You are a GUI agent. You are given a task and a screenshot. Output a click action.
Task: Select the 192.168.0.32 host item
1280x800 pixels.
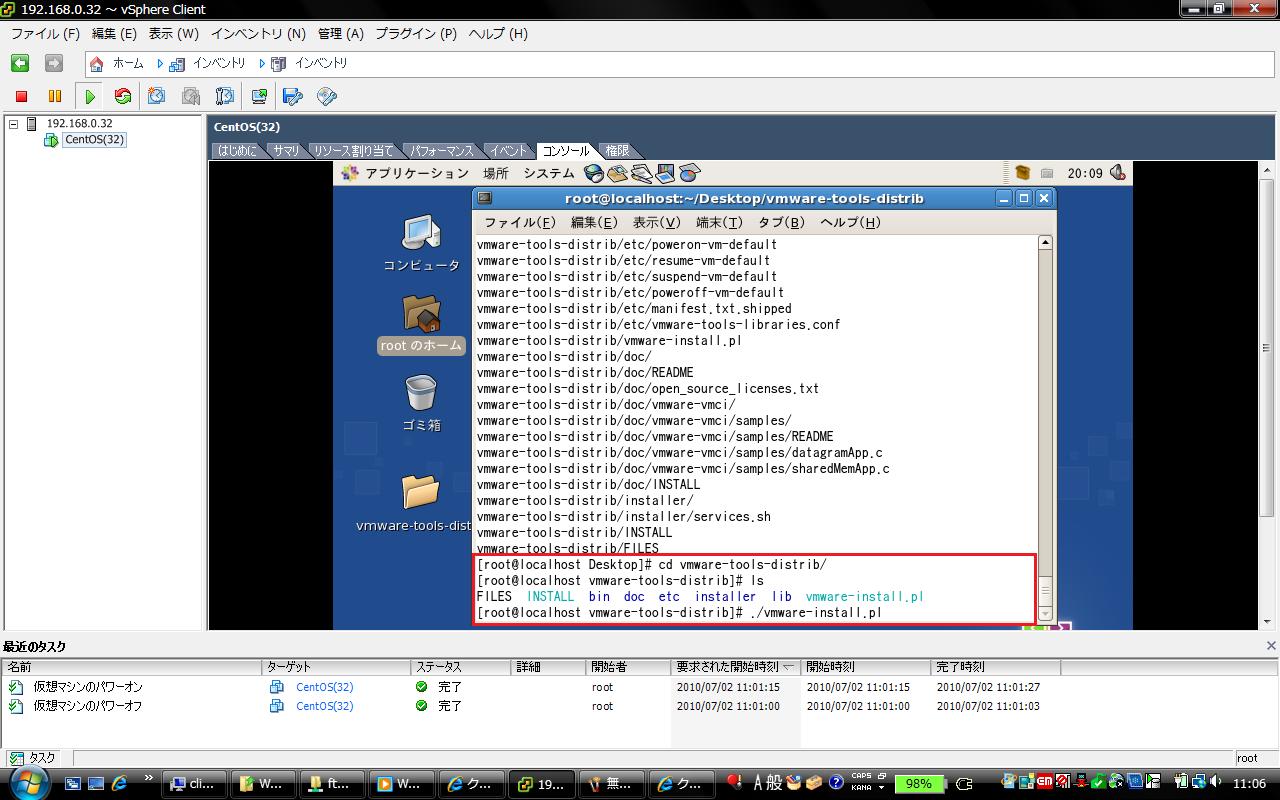79,124
